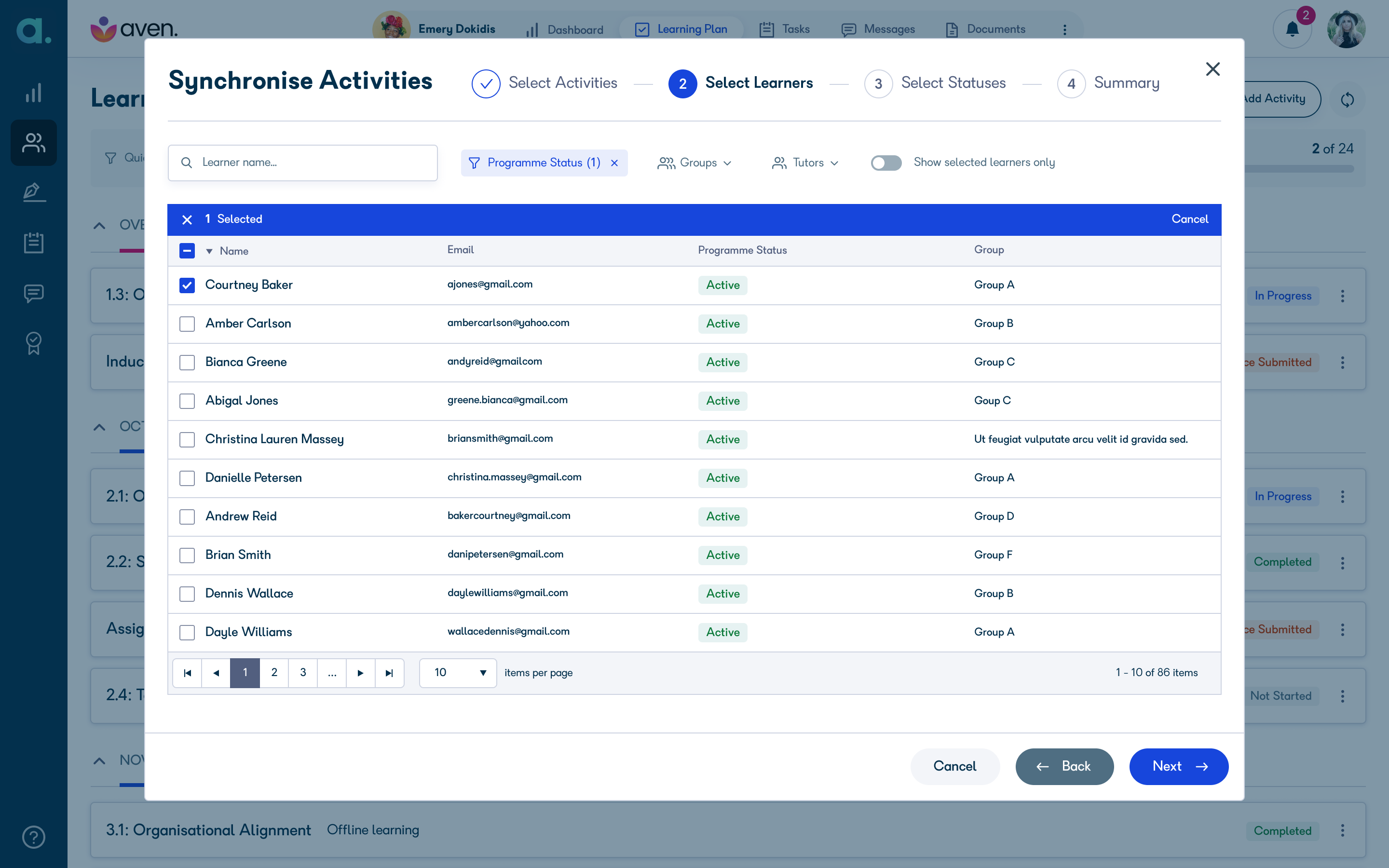Viewport: 1389px width, 868px height.
Task: Open options menu for 1.3 In Progress activity
Action: [1343, 296]
